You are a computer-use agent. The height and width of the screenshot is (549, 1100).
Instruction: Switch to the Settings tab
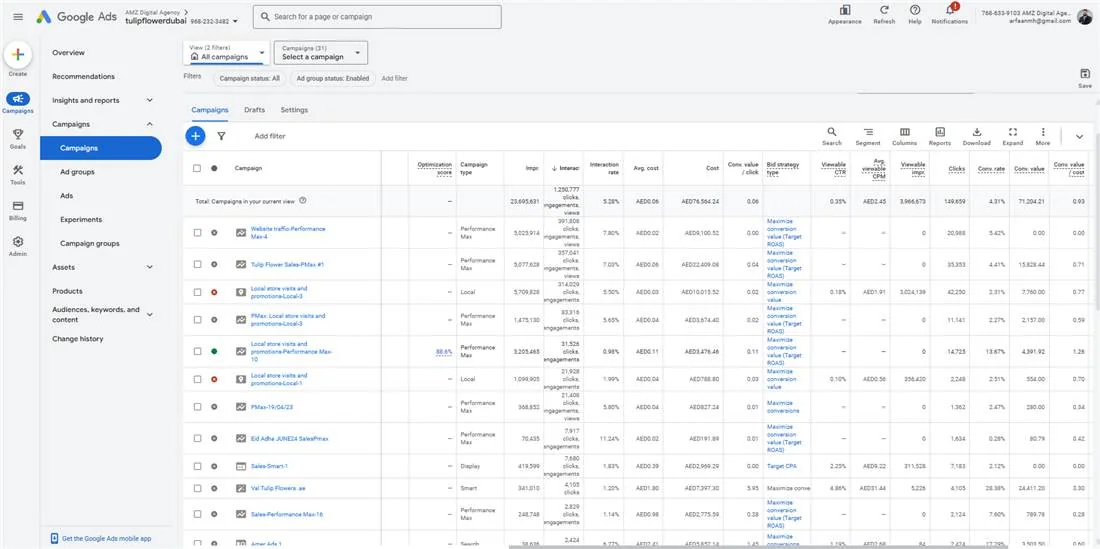(x=294, y=110)
